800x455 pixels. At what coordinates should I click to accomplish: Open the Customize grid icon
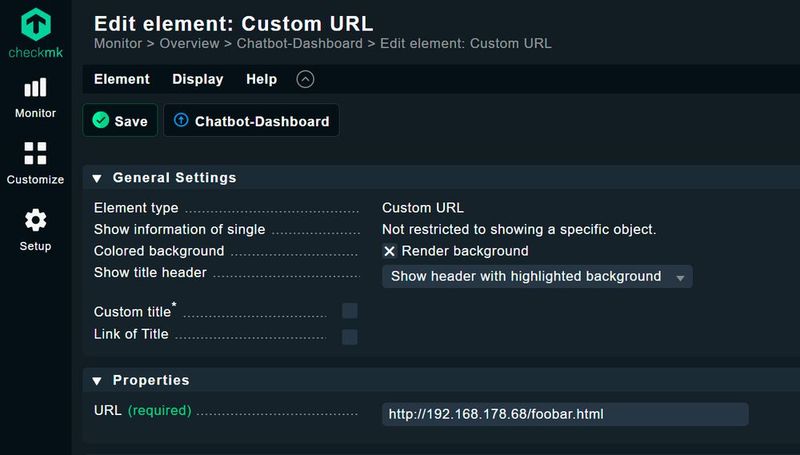(35, 153)
